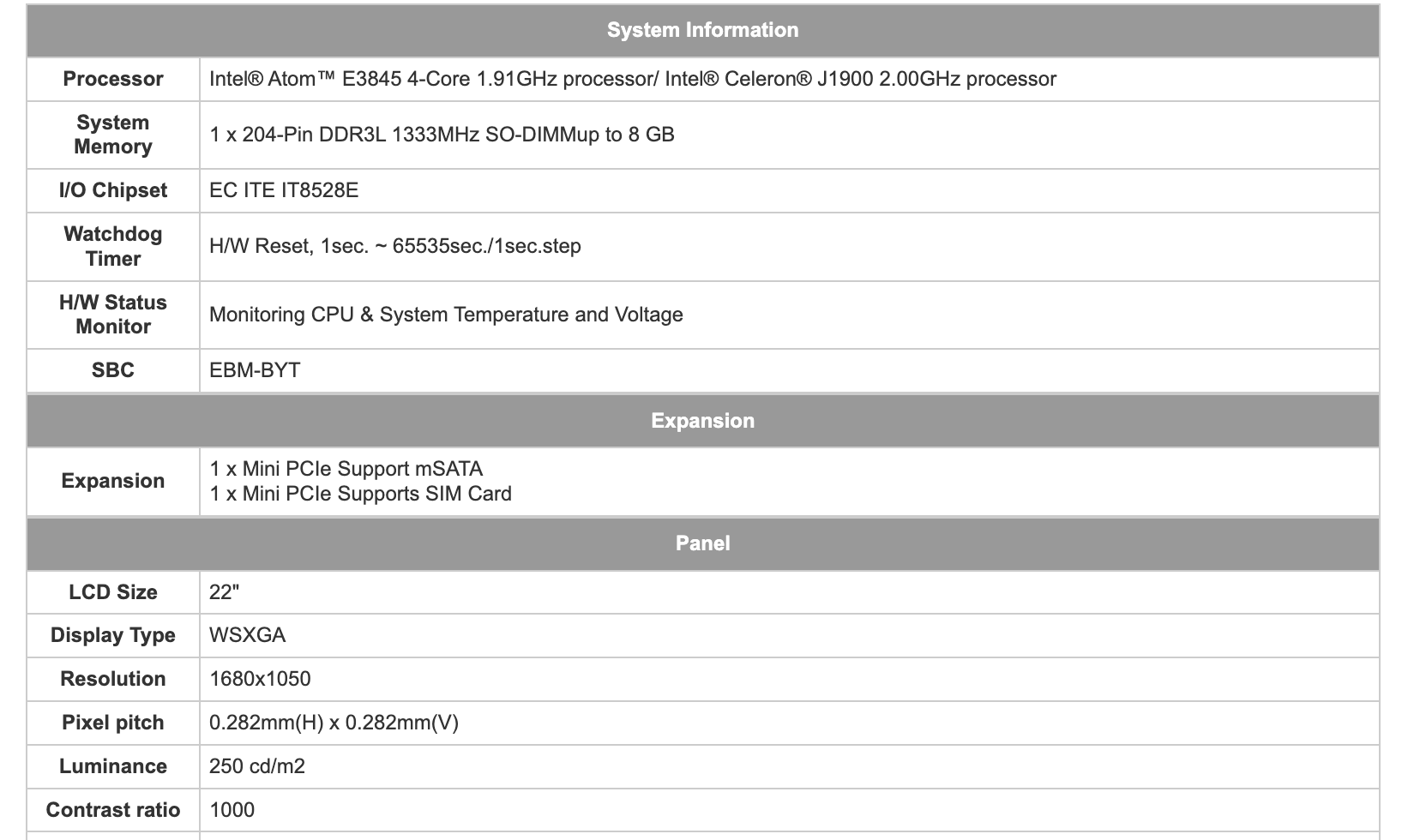Select the 250 cd/m2 luminance value

[257, 766]
